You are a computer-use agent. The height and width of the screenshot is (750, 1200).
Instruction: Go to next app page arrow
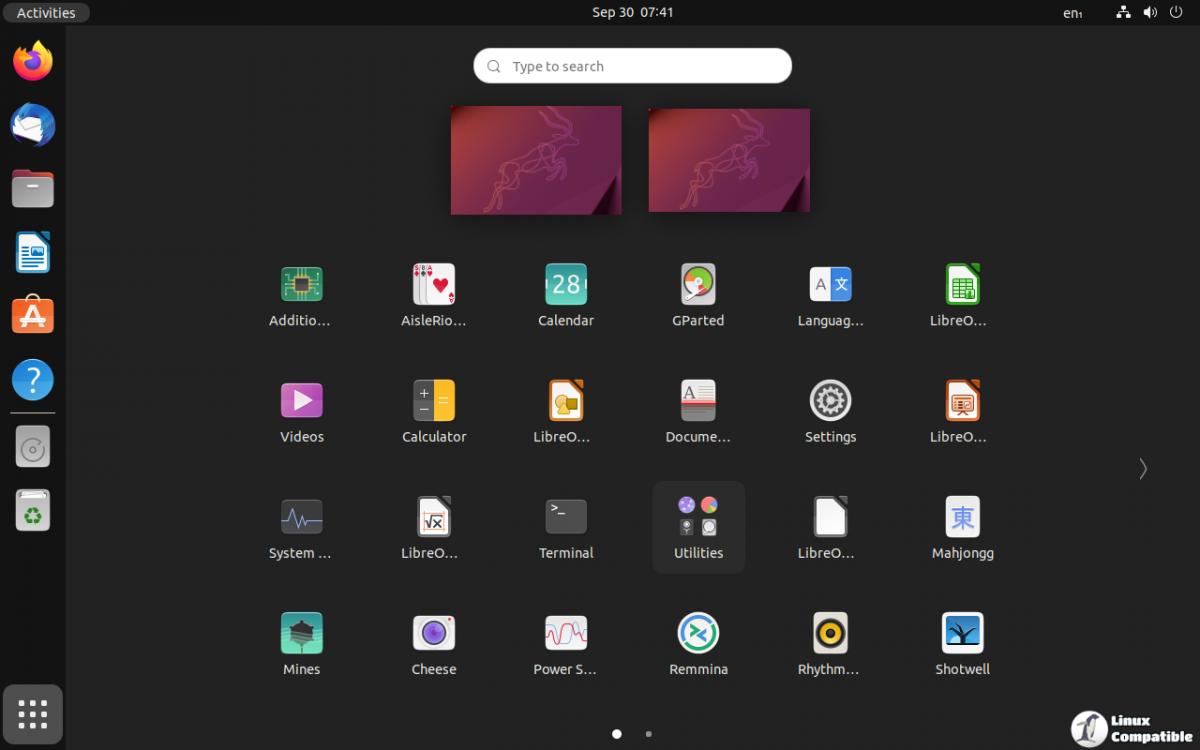(1142, 468)
